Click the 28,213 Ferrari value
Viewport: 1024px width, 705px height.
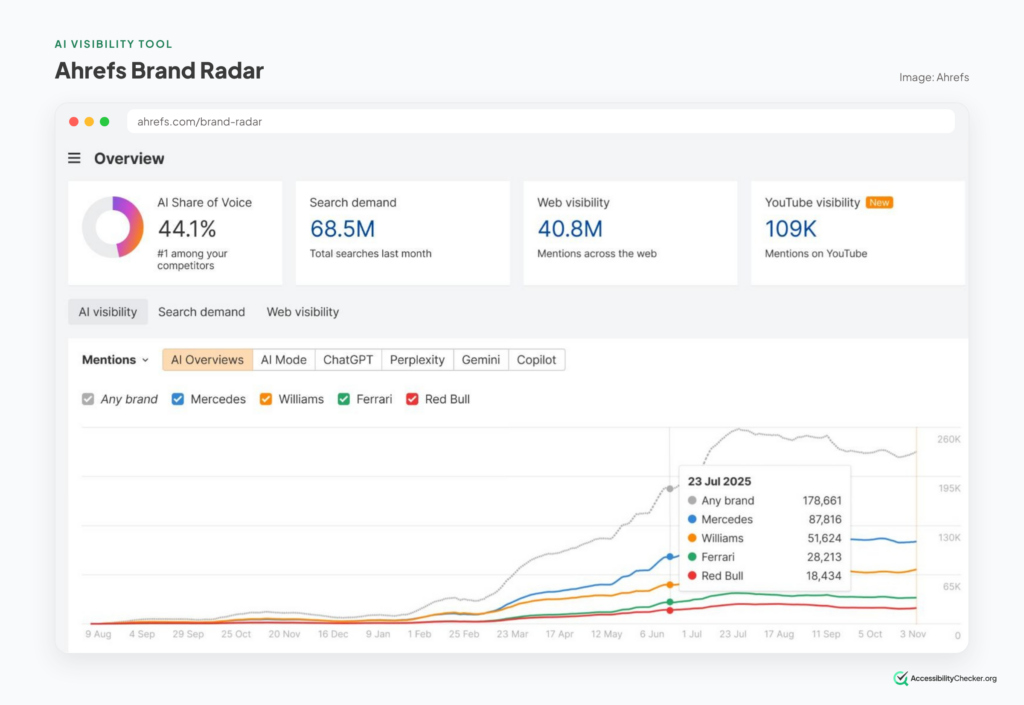point(824,557)
